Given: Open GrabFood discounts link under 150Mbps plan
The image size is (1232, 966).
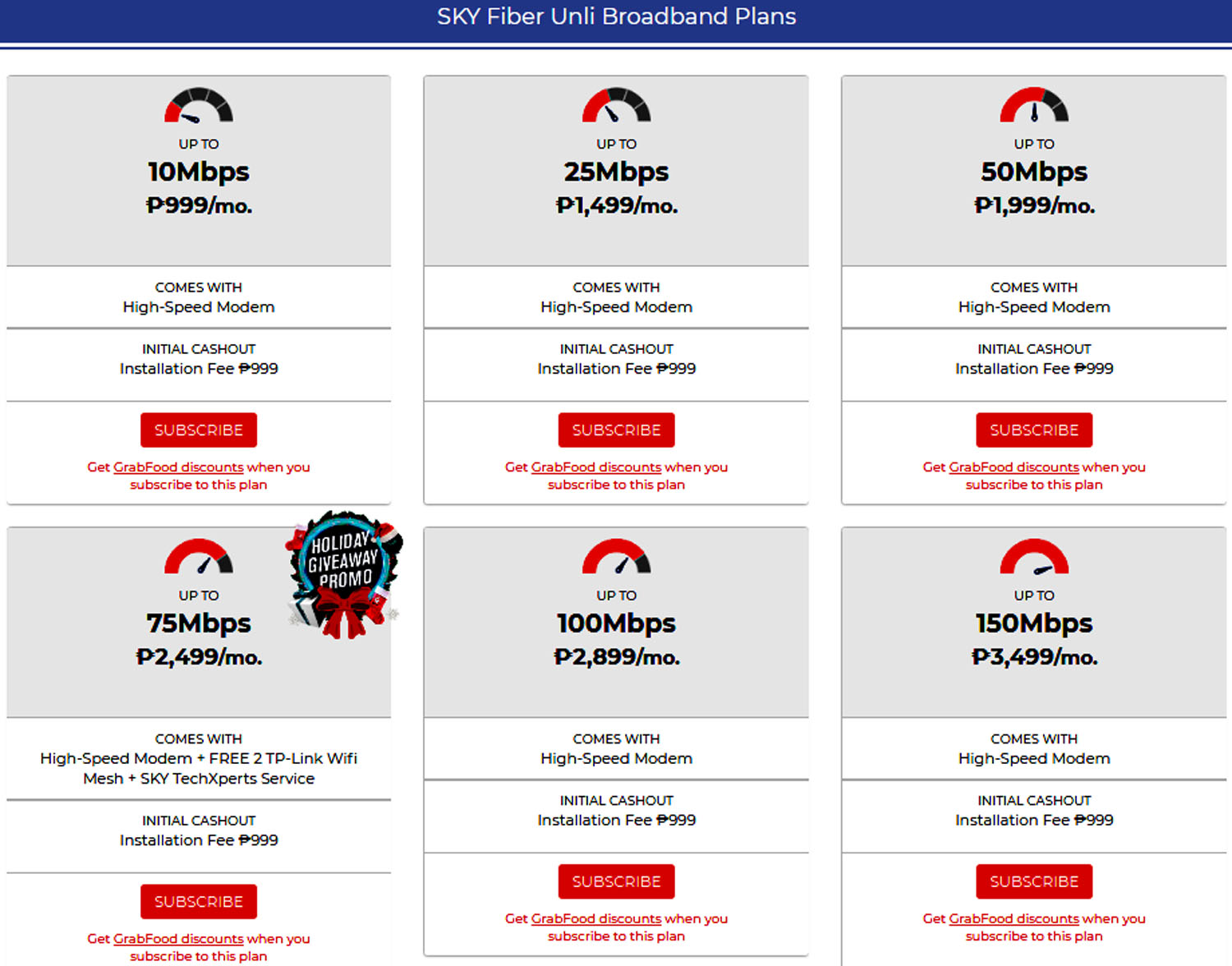Looking at the screenshot, I should pyautogui.click(x=1014, y=918).
